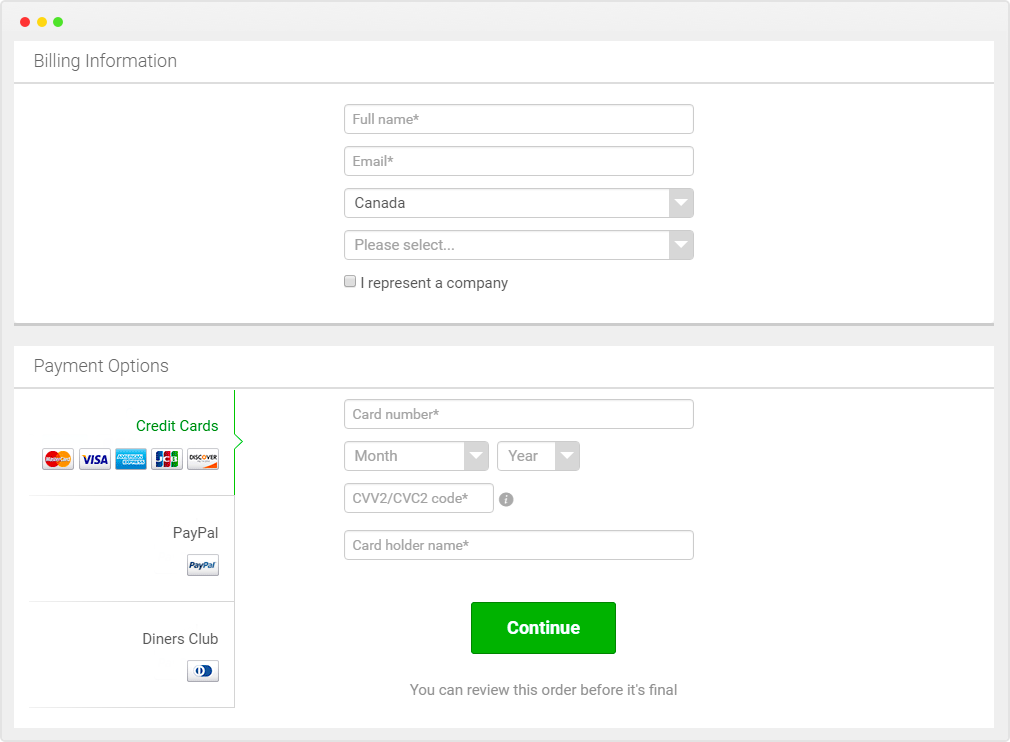Screen dimensions: 1010x742
Task: Open the expiry Month dropdown
Action: [416, 456]
